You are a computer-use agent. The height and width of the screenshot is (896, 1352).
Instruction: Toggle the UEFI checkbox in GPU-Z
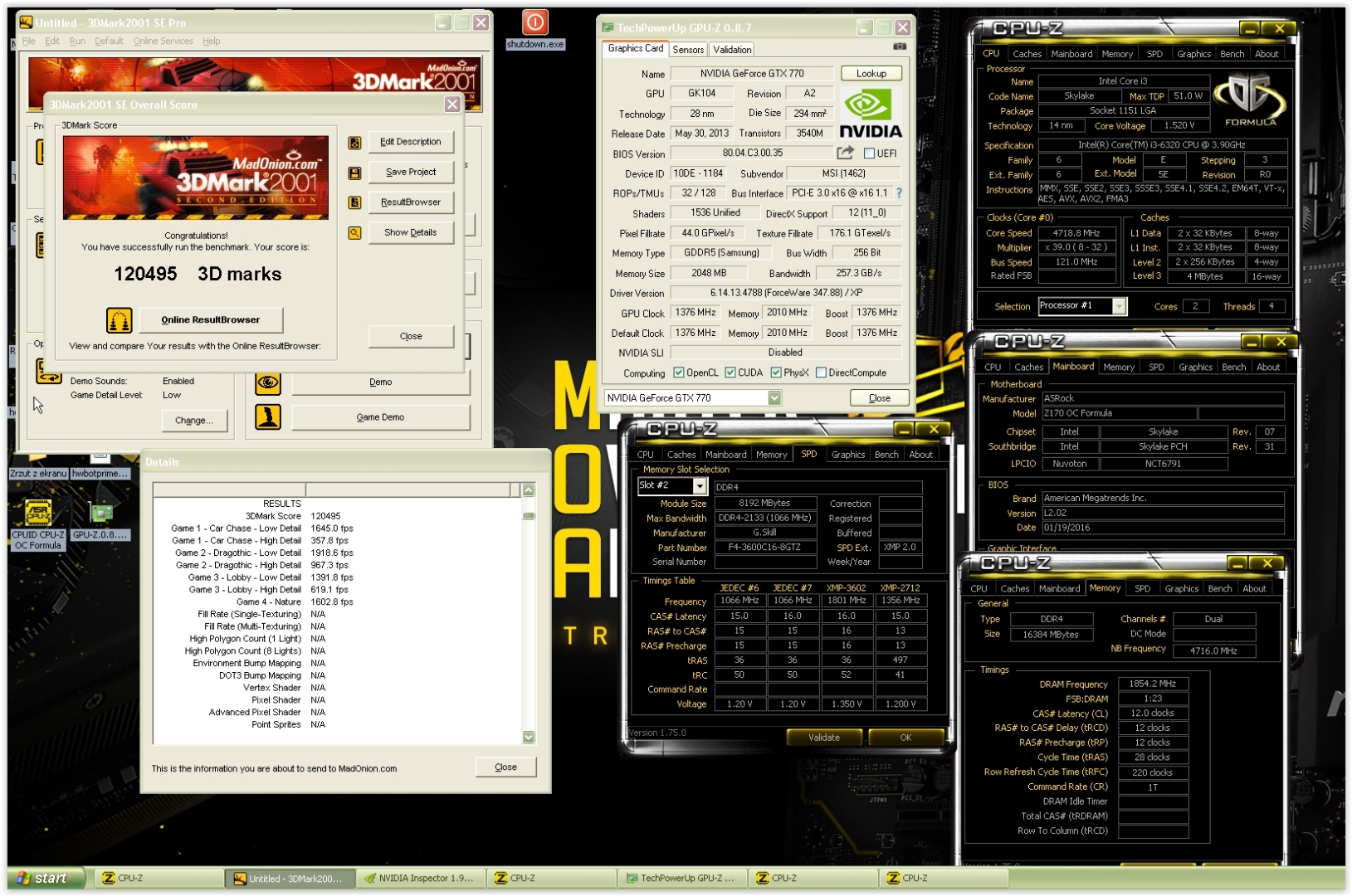[869, 153]
